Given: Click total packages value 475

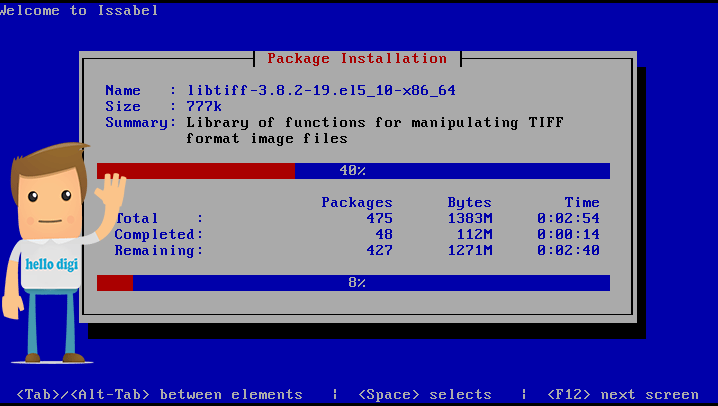Looking at the screenshot, I should point(380,218).
